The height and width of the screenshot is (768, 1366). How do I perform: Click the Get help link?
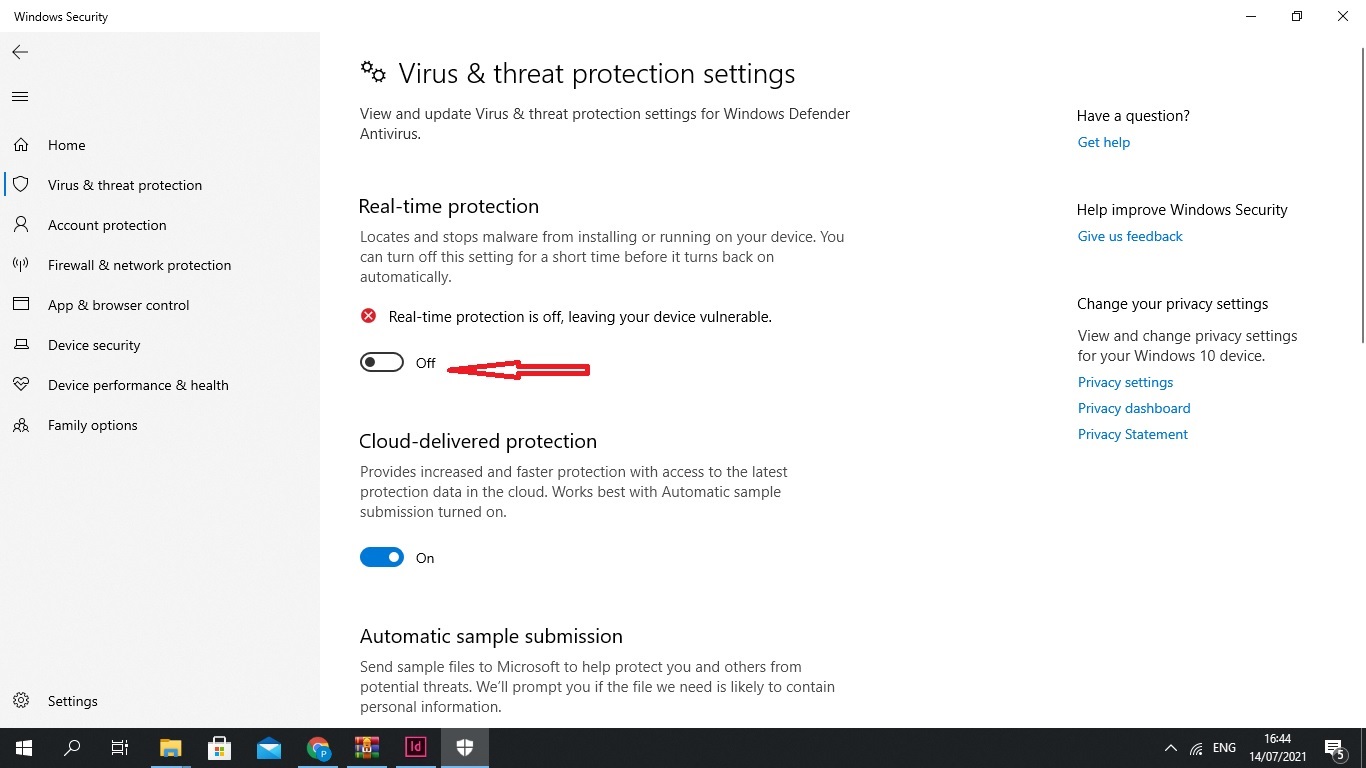[x=1103, y=142]
